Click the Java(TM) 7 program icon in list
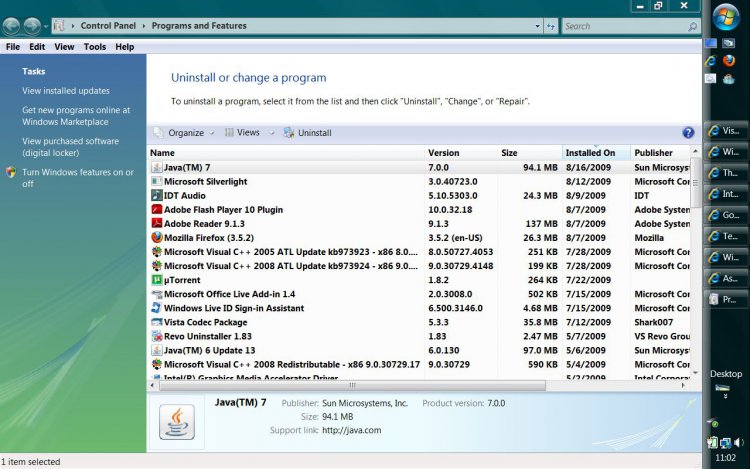This screenshot has height=469, width=750. pyautogui.click(x=156, y=167)
